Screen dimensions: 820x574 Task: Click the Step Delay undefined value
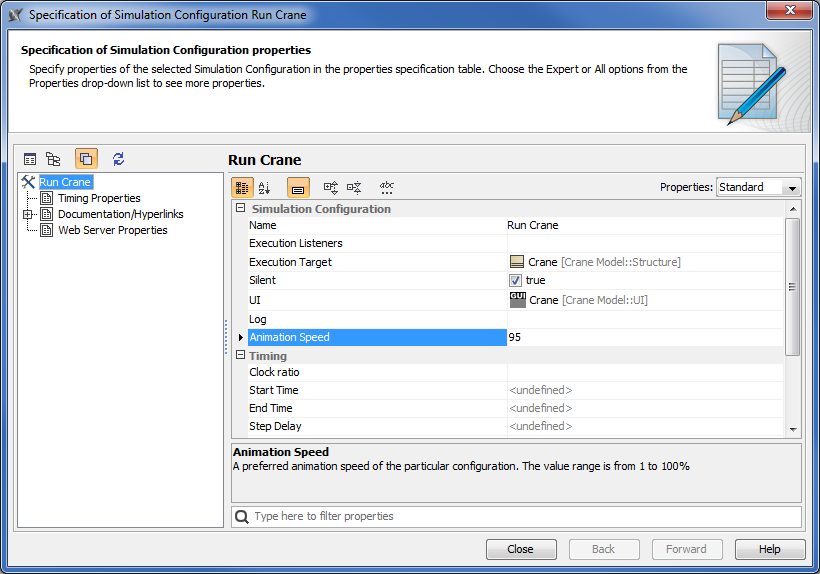pos(541,426)
